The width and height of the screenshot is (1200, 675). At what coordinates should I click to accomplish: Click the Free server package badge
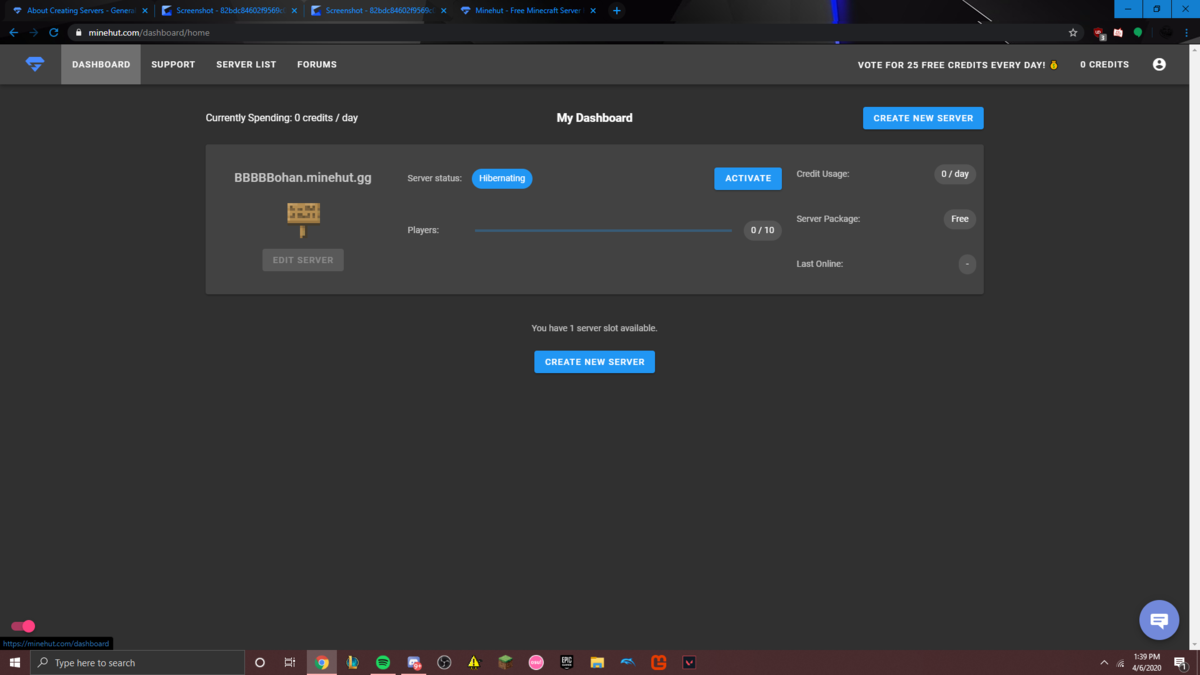[960, 219]
